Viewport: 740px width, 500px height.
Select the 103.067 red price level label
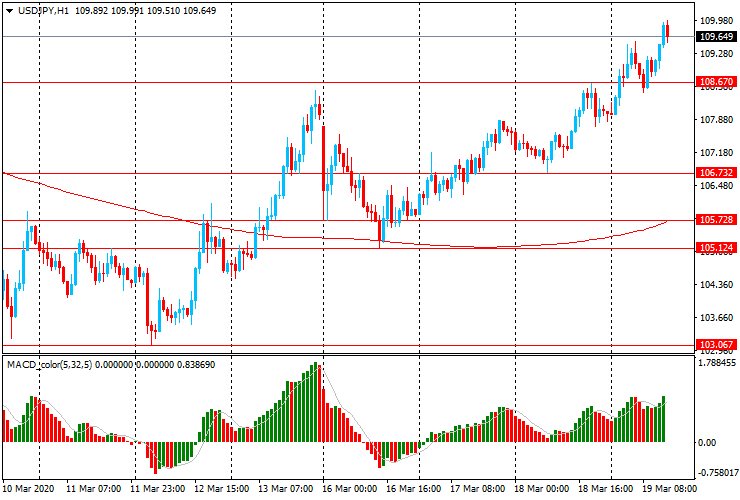716,344
